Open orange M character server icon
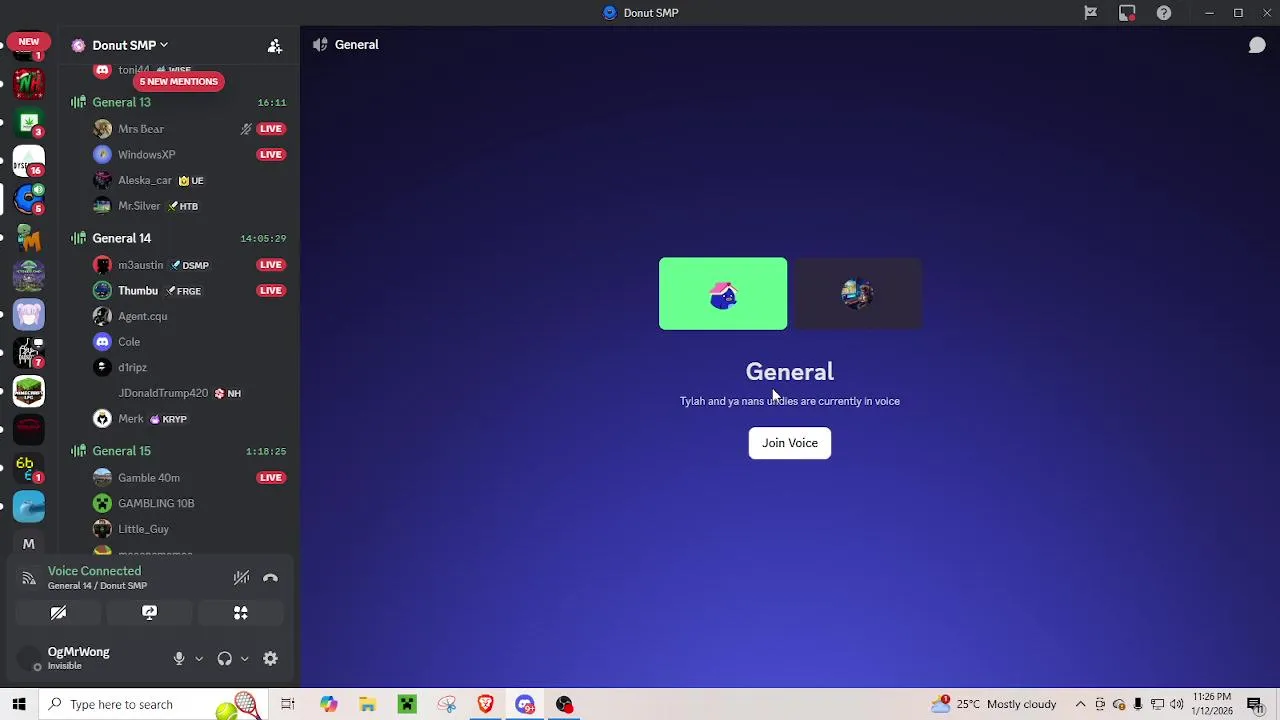The height and width of the screenshot is (720, 1280). [29, 238]
